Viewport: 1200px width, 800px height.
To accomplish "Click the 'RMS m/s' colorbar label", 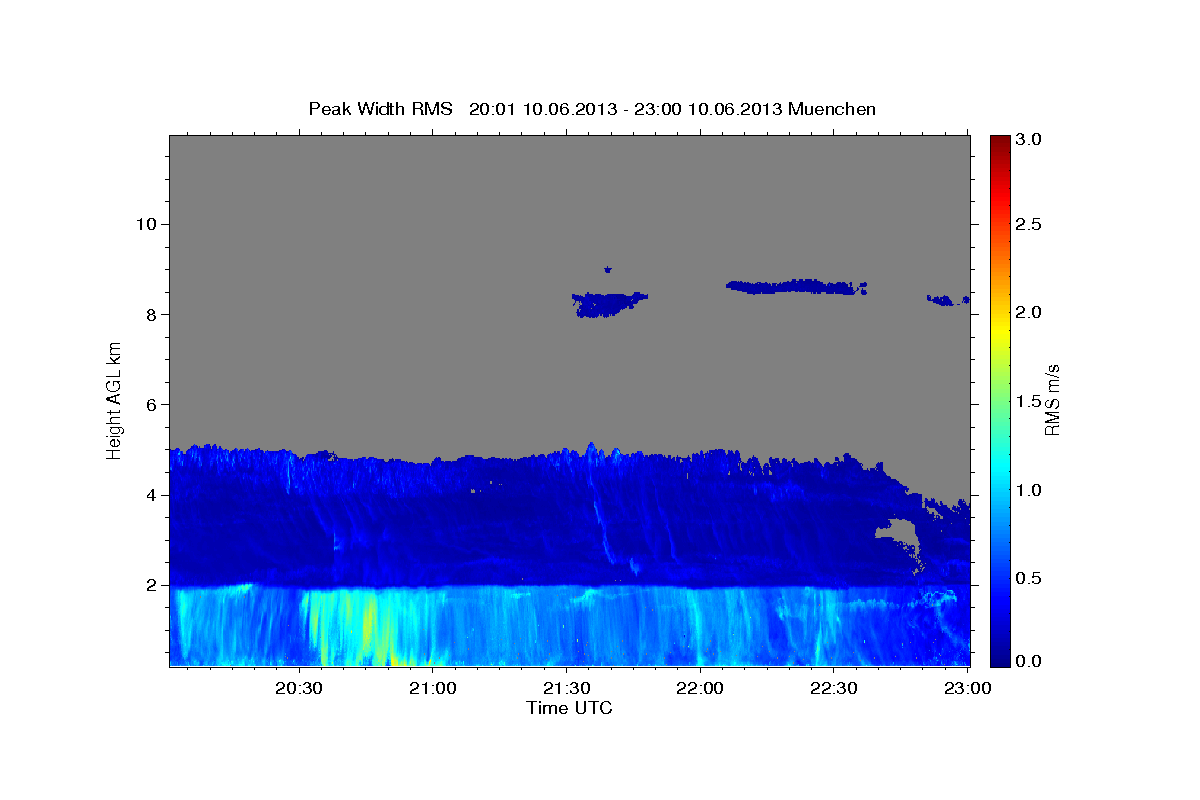I will pos(1052,401).
